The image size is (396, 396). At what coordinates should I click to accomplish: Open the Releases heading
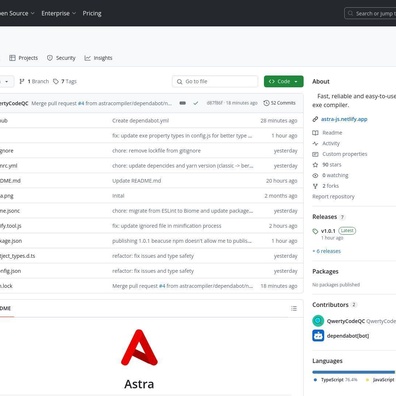tap(324, 217)
